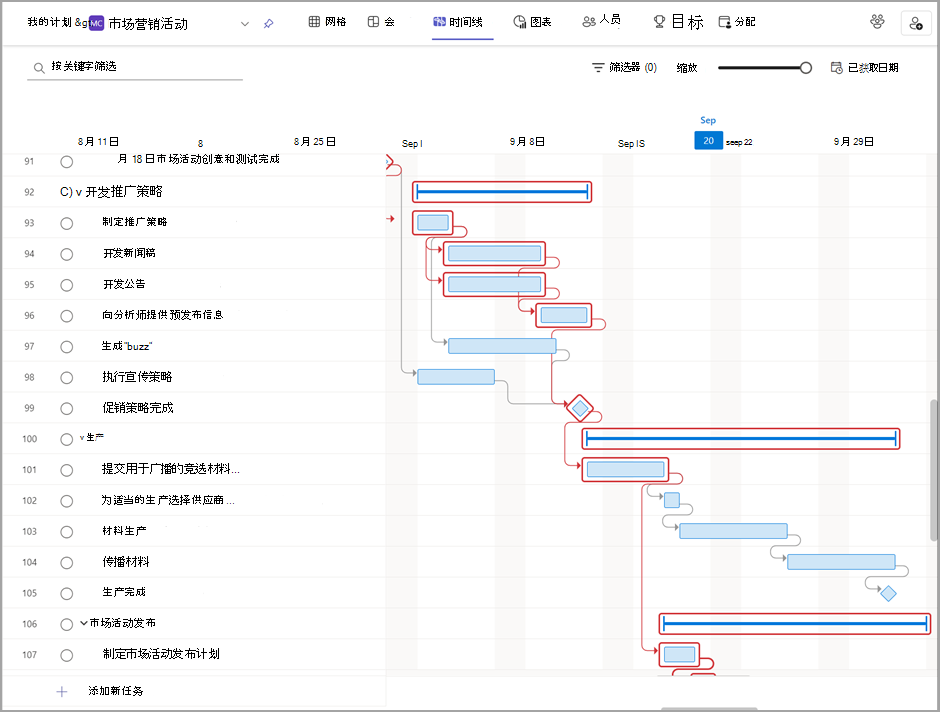Select the 时间线 timeline tab
The height and width of the screenshot is (712, 940).
pos(457,22)
